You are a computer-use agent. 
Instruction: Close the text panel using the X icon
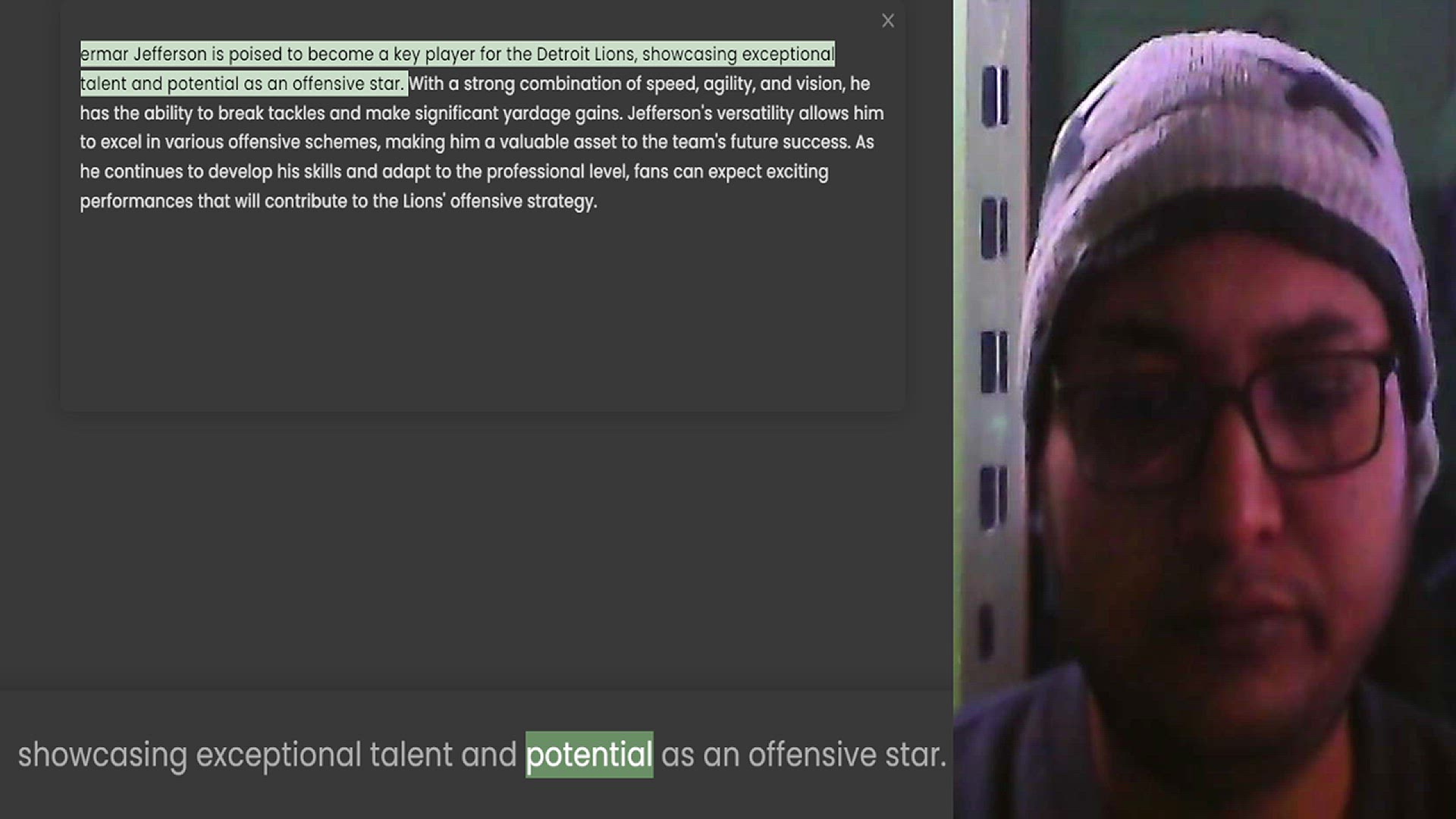point(888,21)
